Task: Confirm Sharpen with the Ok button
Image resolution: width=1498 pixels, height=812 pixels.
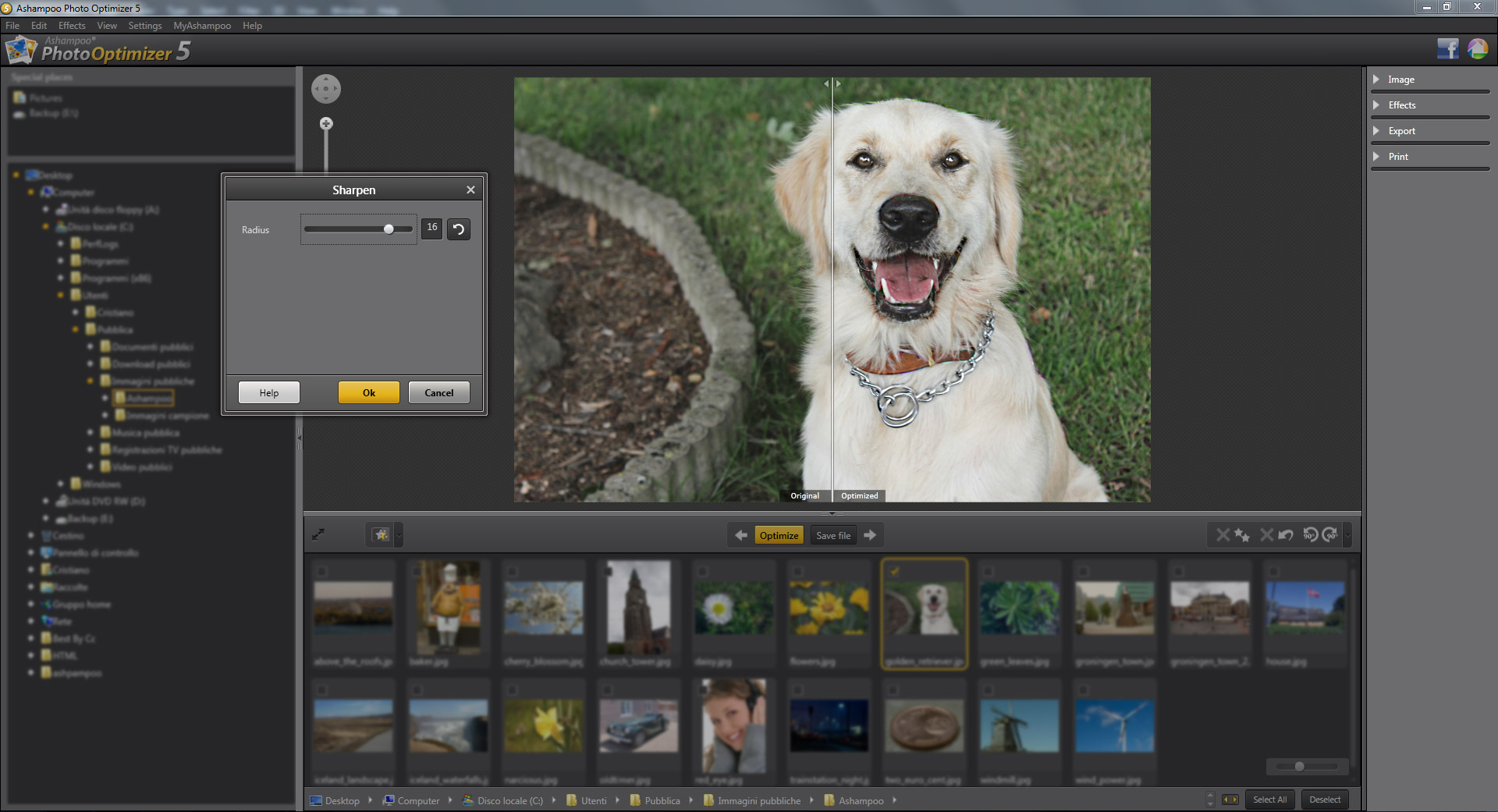Action: (x=369, y=392)
